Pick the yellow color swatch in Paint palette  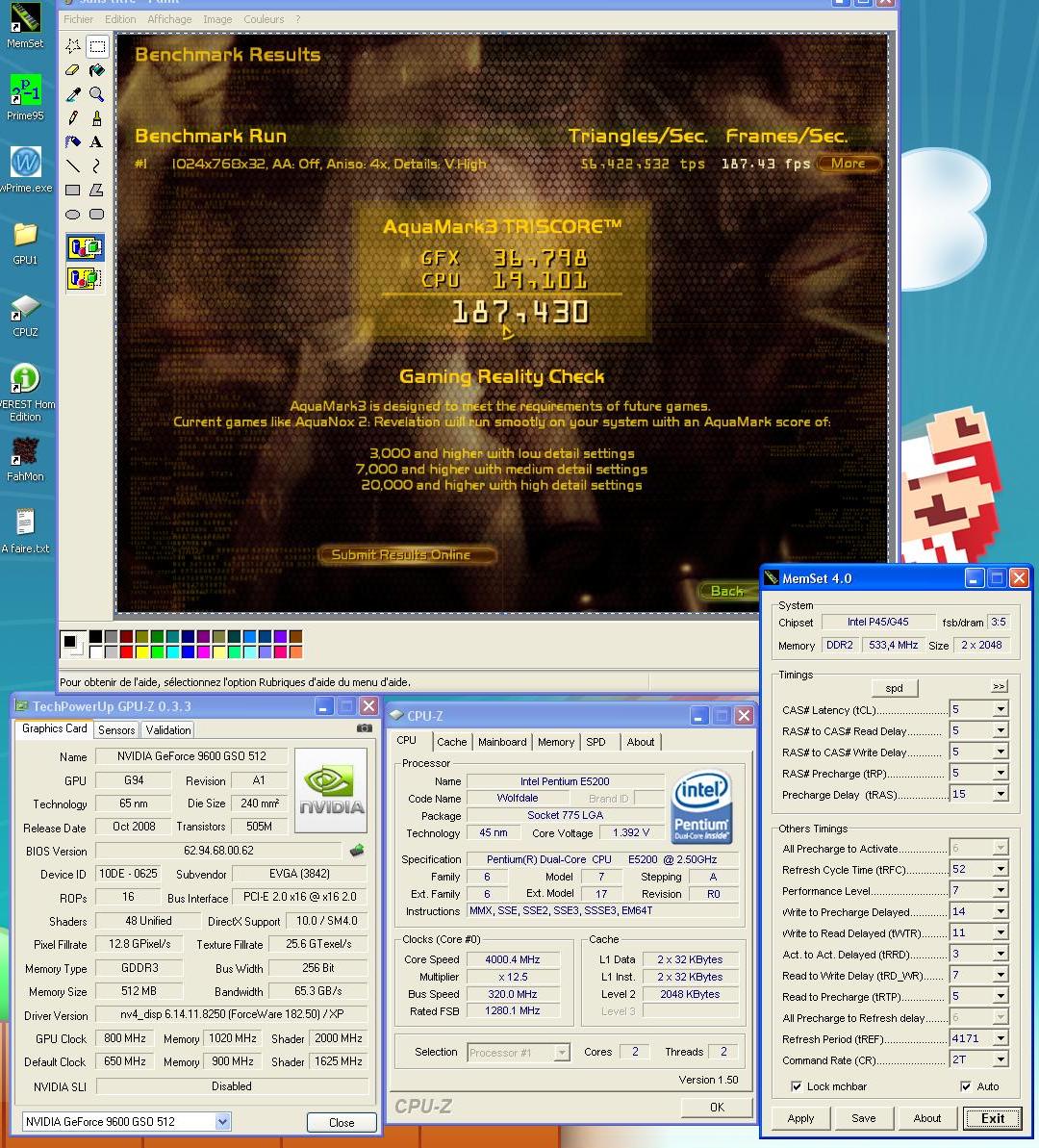click(x=141, y=651)
